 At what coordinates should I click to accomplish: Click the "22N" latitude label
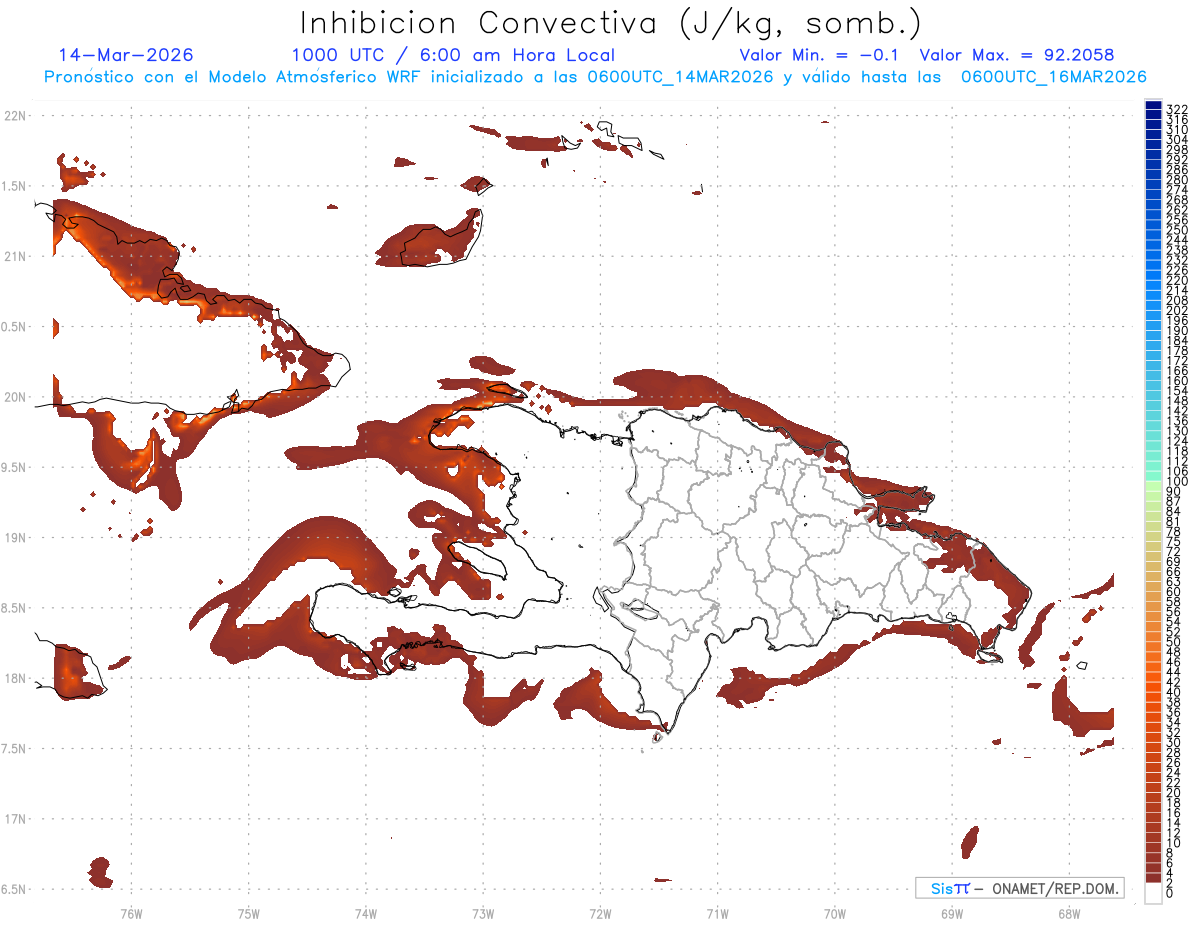[14, 116]
